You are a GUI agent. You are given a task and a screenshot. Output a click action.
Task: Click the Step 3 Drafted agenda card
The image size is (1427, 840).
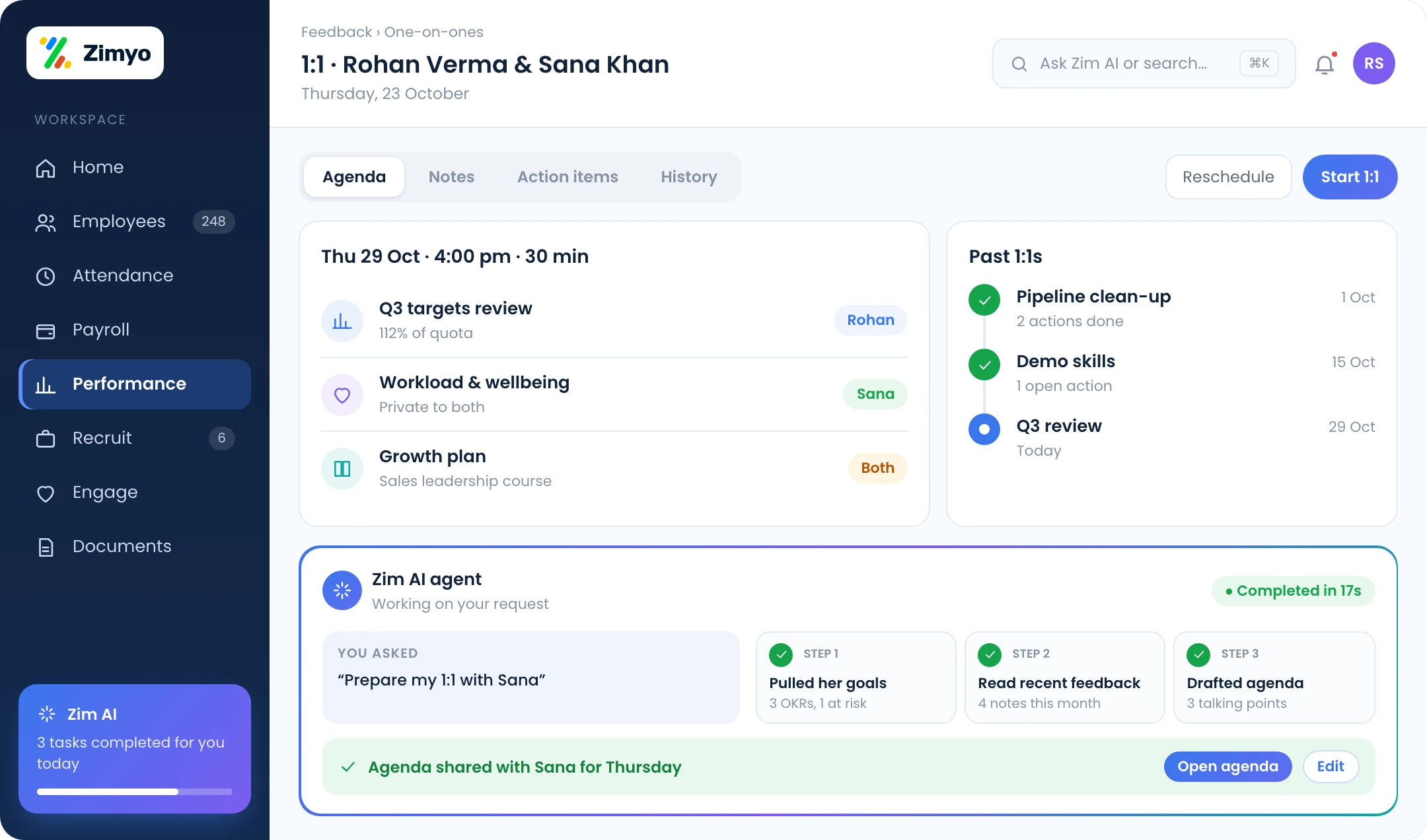click(x=1274, y=678)
